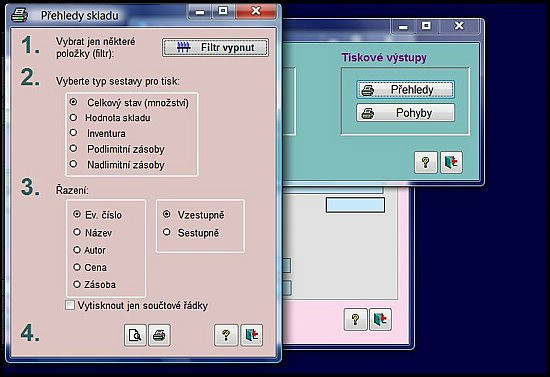Click exit door icon in pink background window
Screen dimensions: 550x377
pyautogui.click(x=381, y=319)
